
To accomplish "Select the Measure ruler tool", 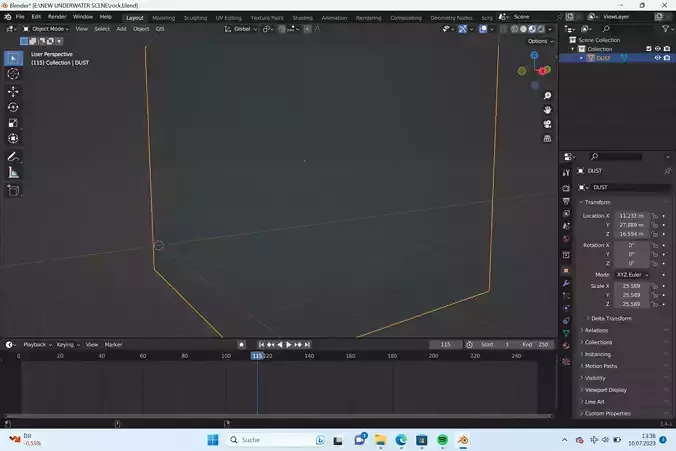I will (13, 173).
